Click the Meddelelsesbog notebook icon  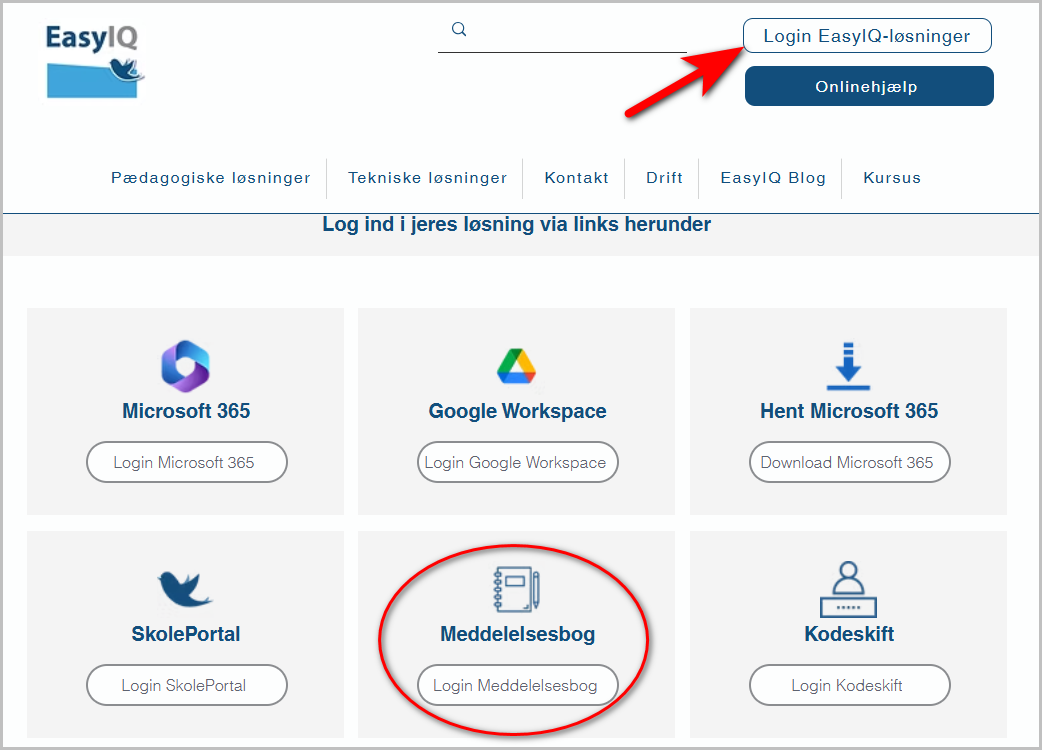(516, 589)
